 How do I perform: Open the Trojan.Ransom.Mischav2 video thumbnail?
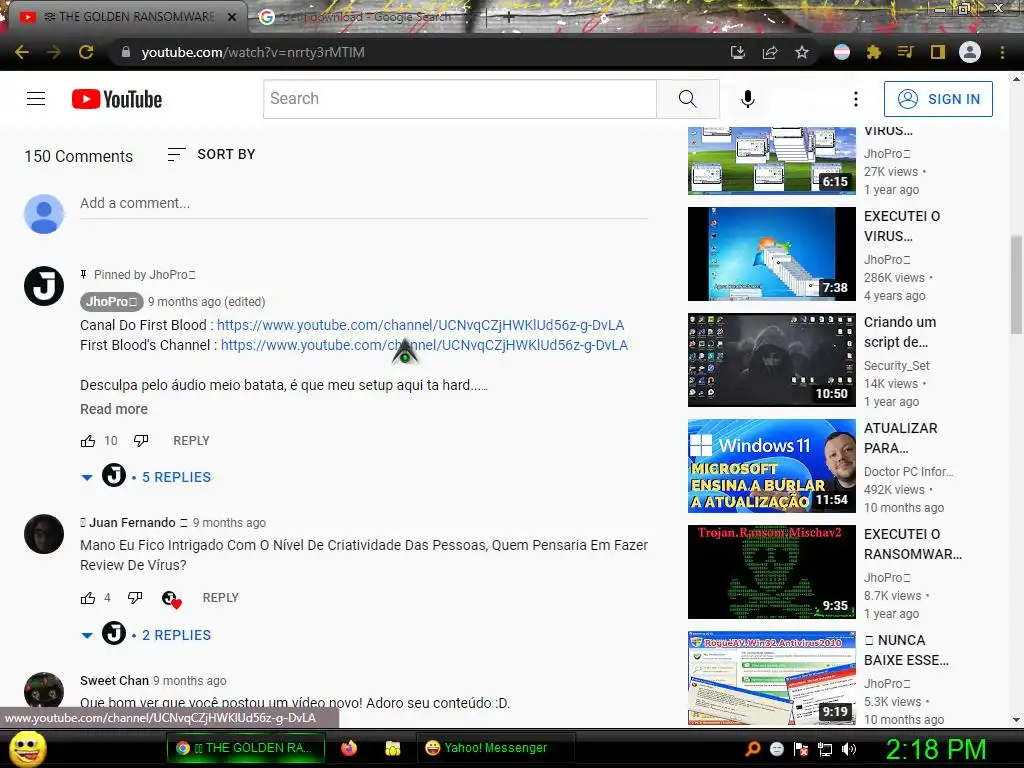[771, 572]
